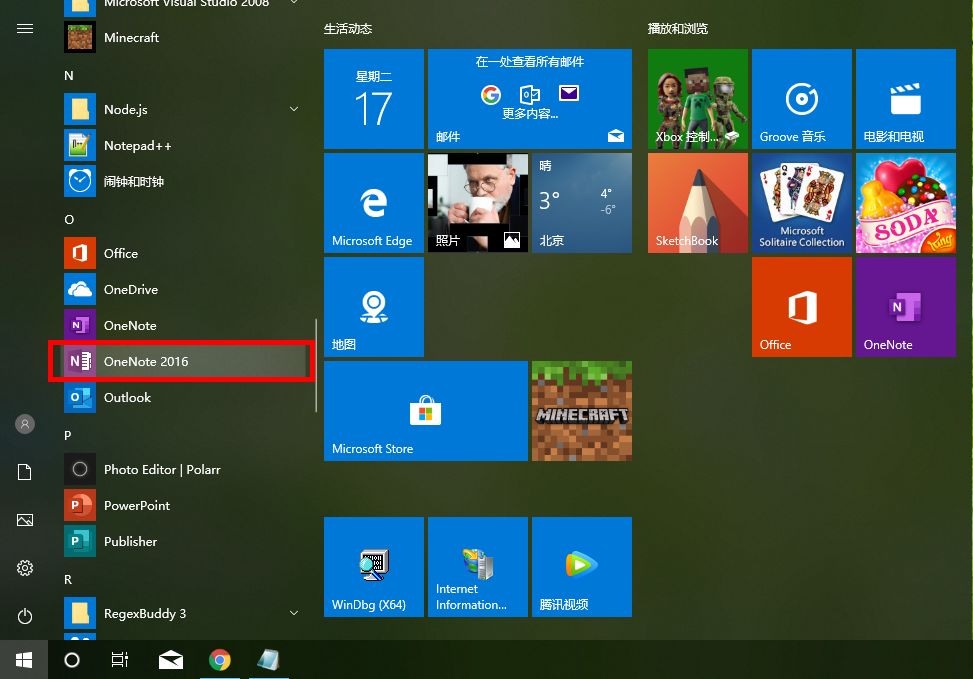
Task: Open the 地图 maps tile
Action: pyautogui.click(x=374, y=307)
